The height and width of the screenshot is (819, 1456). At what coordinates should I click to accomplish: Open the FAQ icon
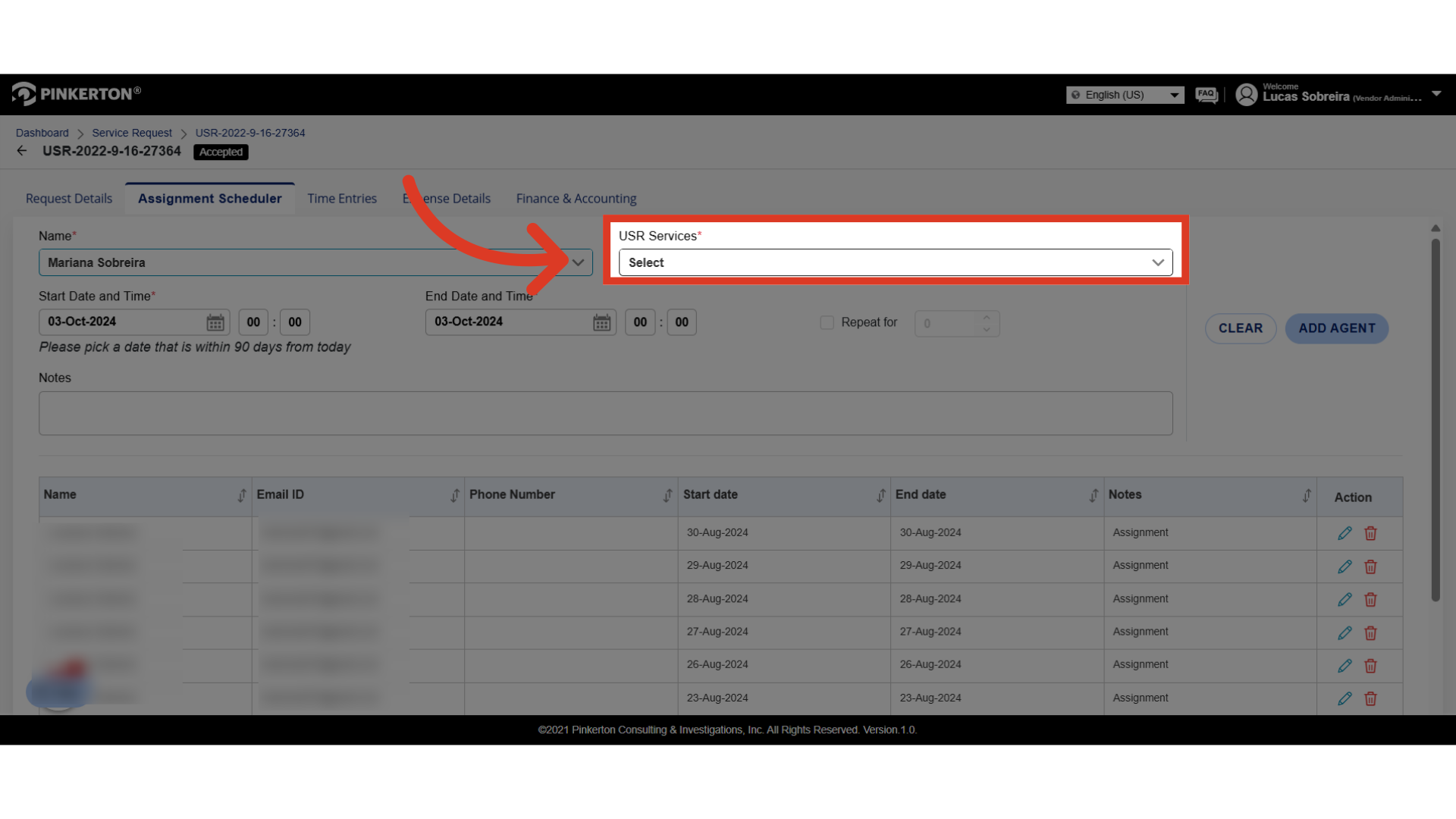[x=1207, y=95]
